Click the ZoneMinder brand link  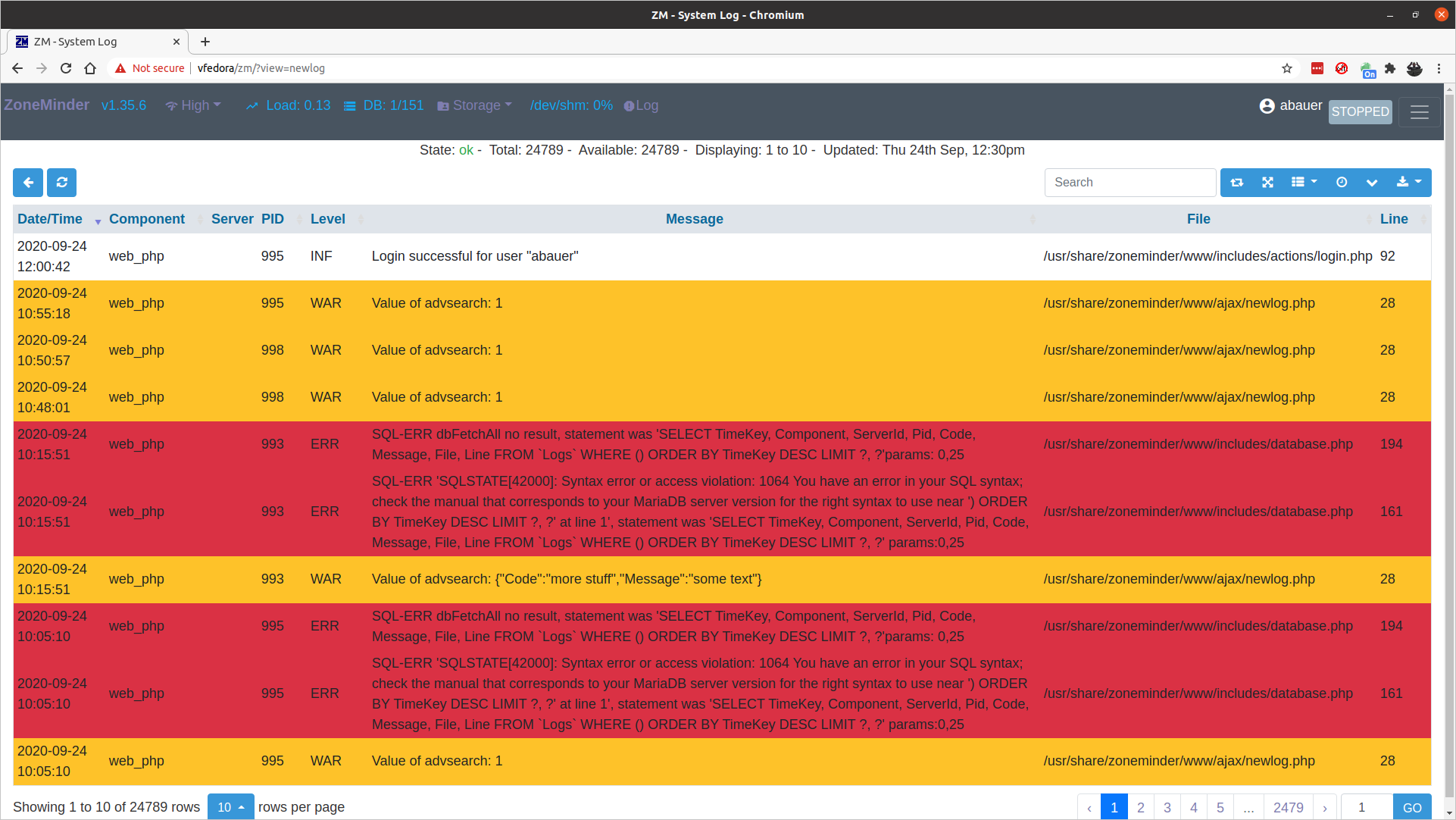47,105
